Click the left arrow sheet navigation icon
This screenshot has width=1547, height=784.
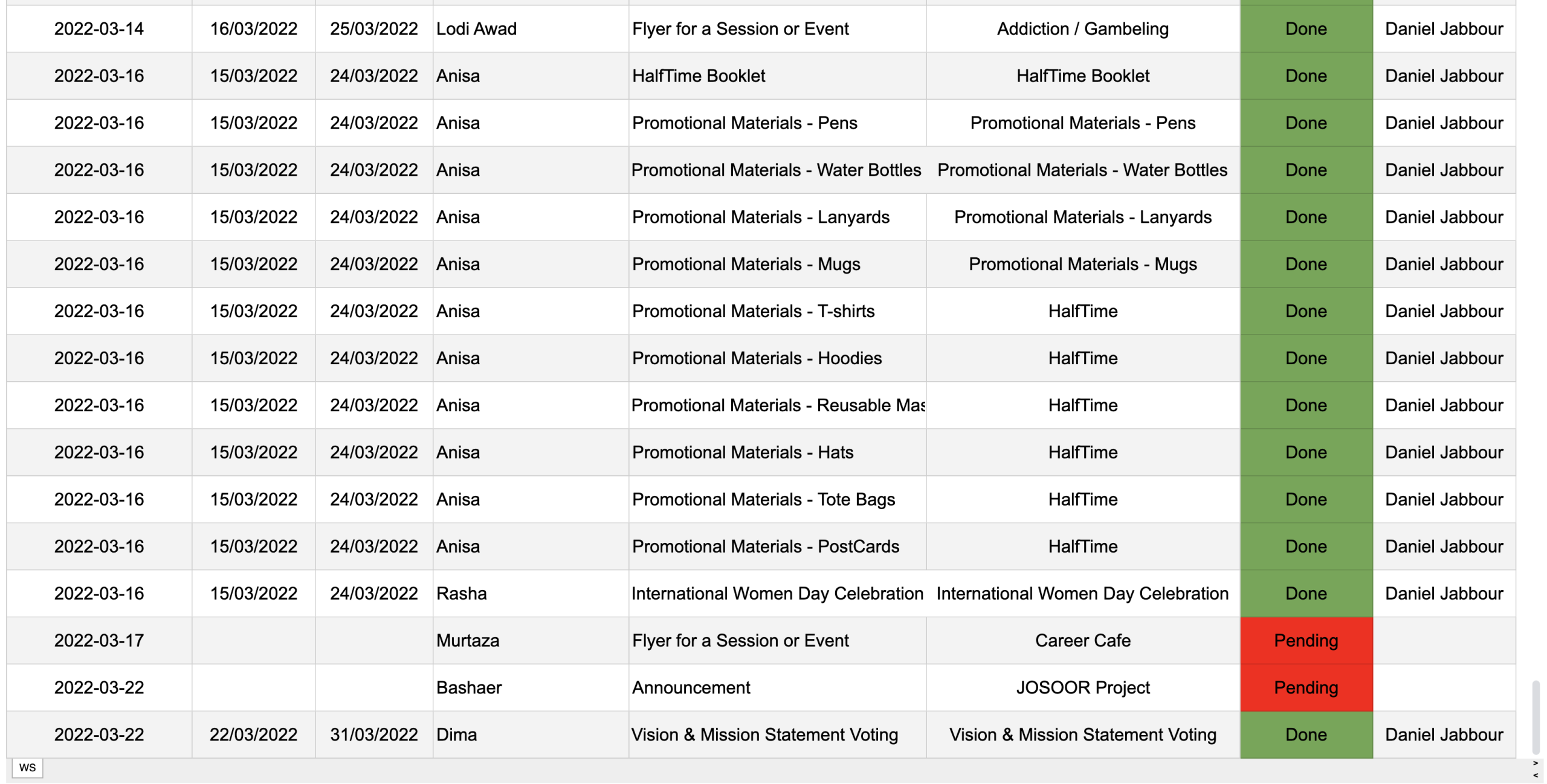click(x=1536, y=776)
